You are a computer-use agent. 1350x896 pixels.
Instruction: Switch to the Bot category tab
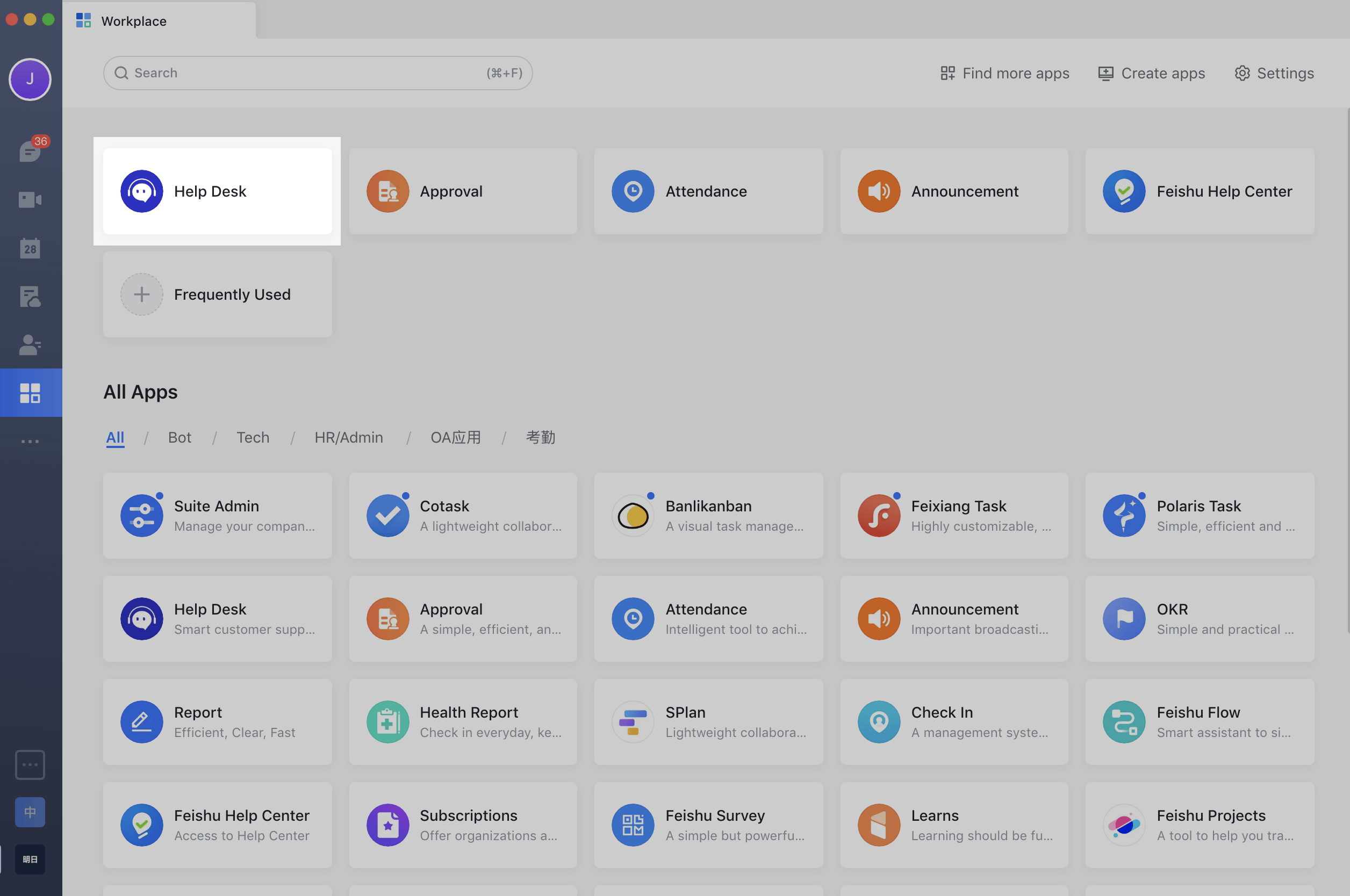point(179,438)
